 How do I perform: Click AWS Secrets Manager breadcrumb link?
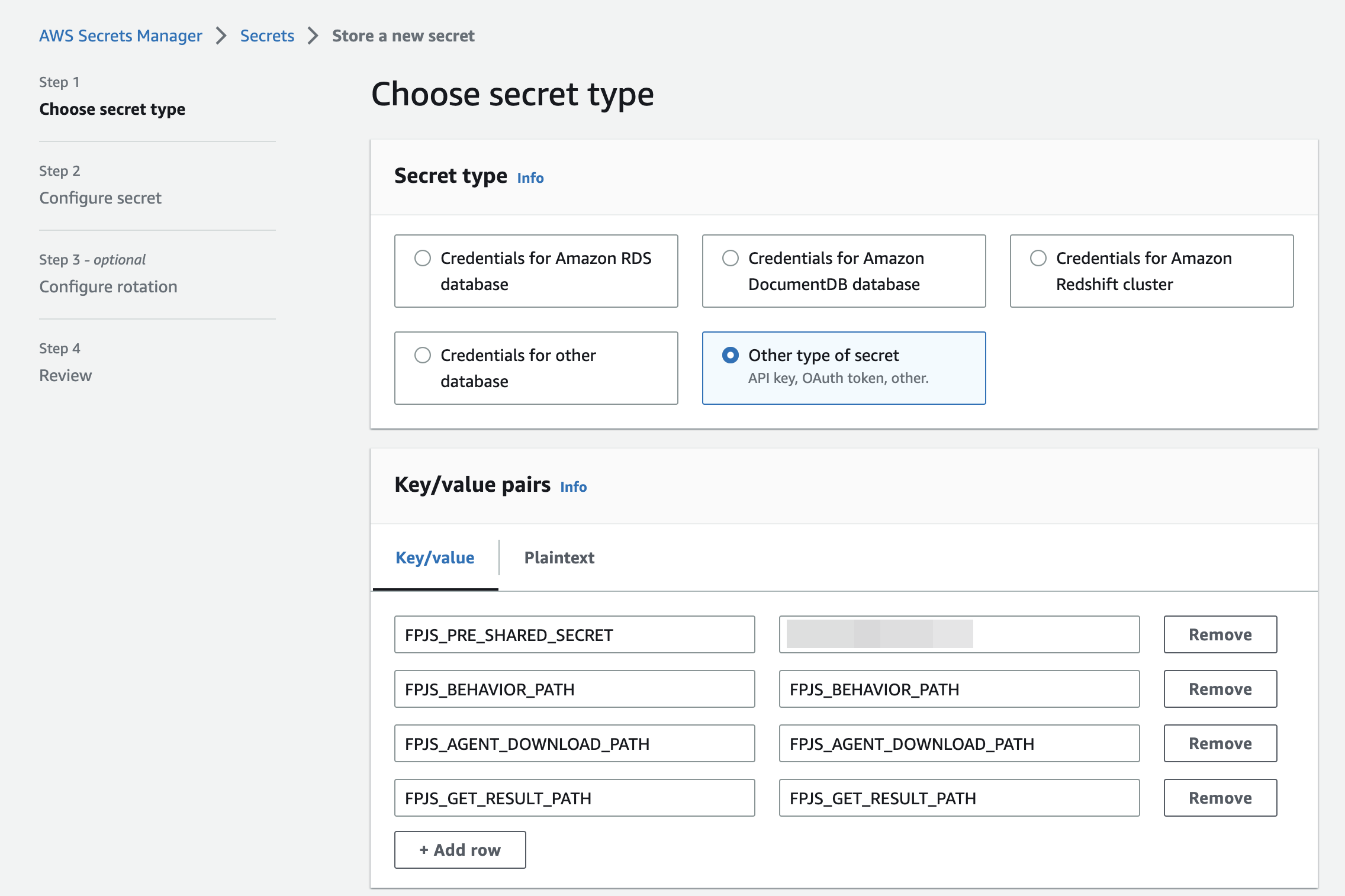pyautogui.click(x=121, y=36)
